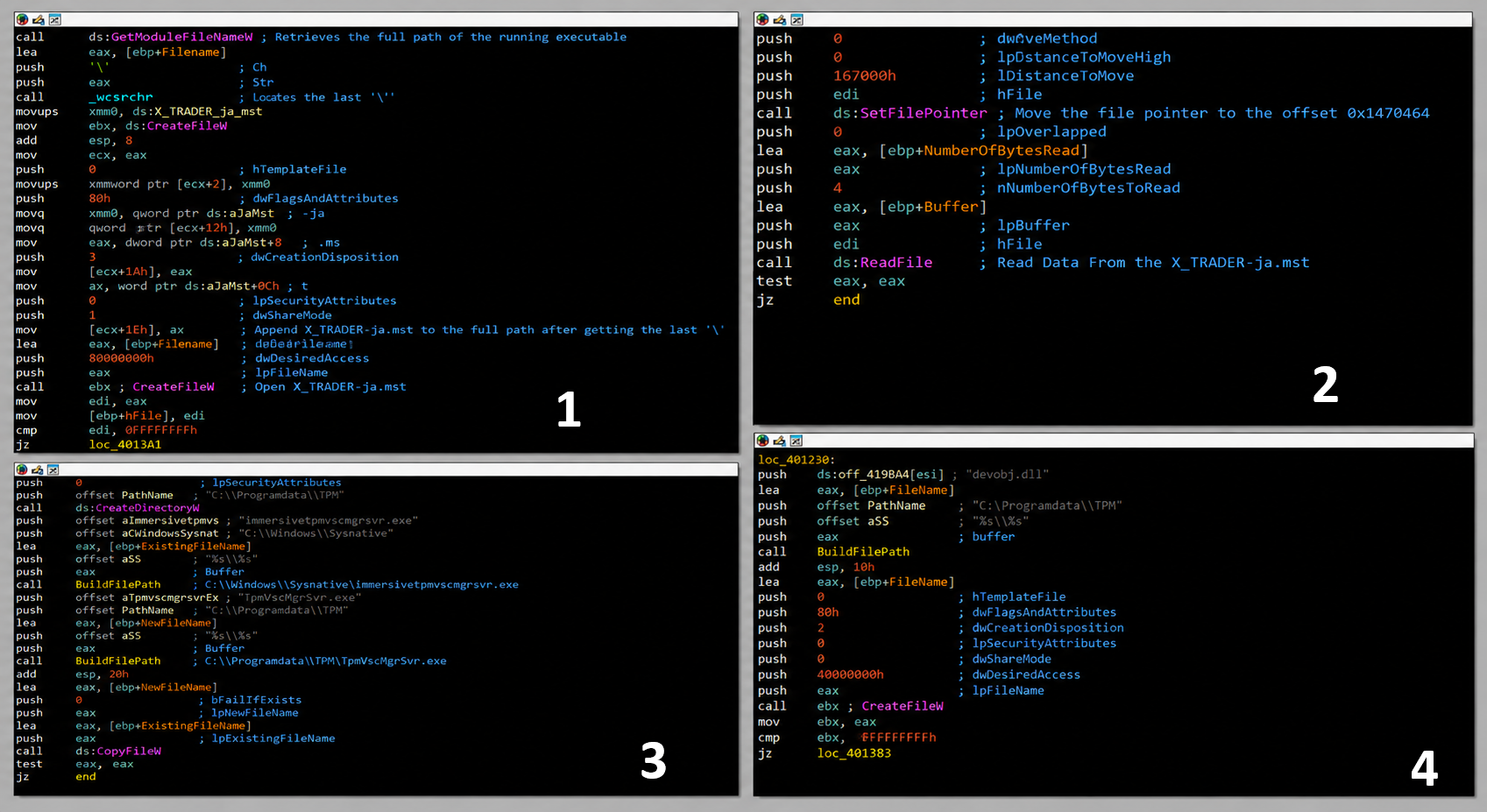Click the "Locates the last '\'" comment

324,97
